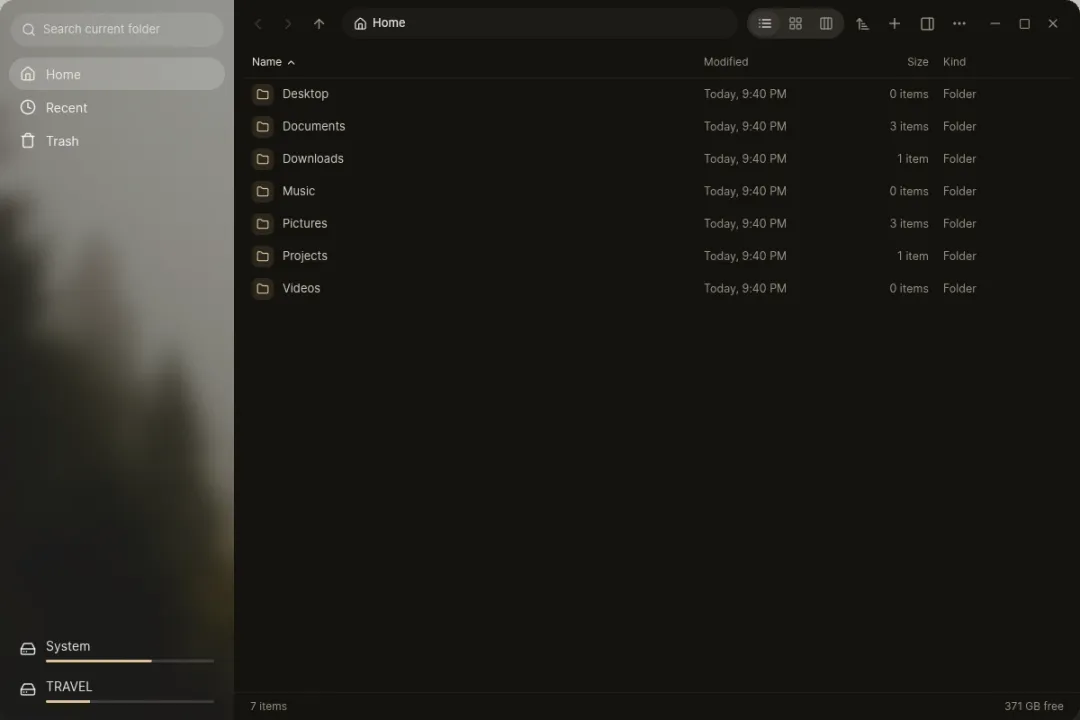Select the Documents folder icon

click(x=262, y=126)
